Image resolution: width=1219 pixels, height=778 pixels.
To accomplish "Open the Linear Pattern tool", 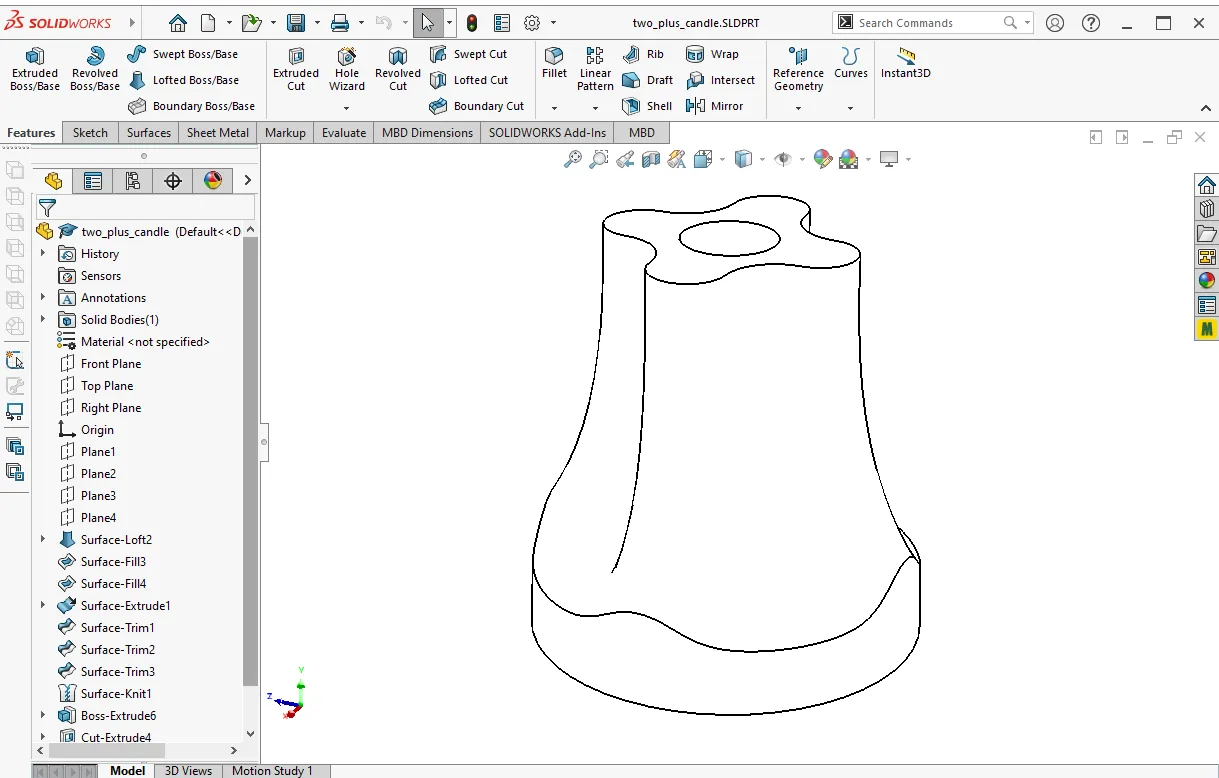I will click(x=594, y=68).
